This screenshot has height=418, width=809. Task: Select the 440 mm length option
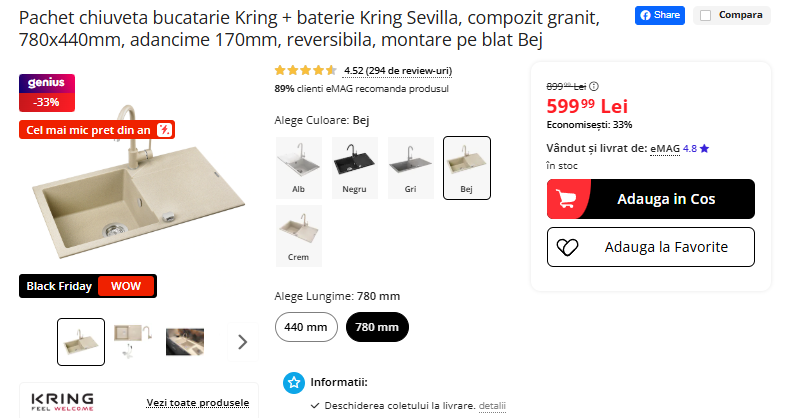coord(306,327)
